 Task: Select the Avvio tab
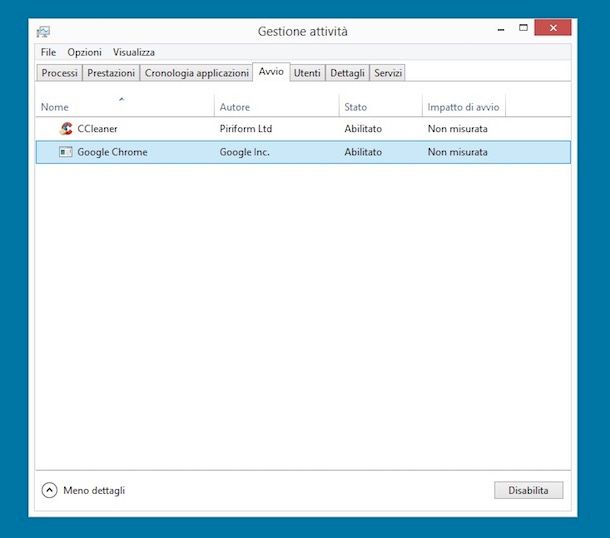pyautogui.click(x=271, y=72)
